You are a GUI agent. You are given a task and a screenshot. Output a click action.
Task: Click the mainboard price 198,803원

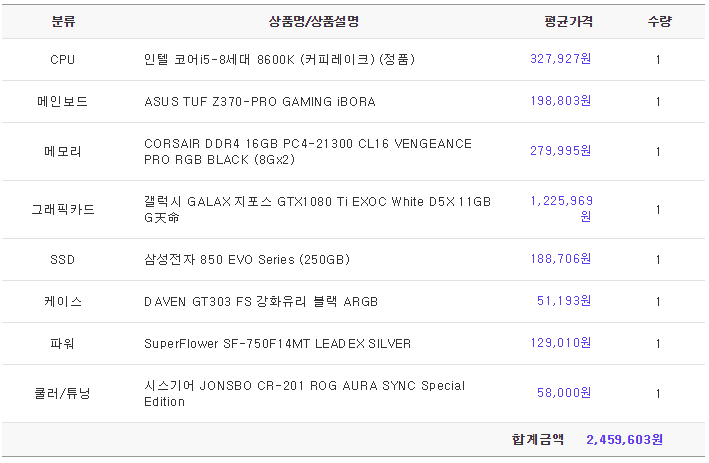pyautogui.click(x=560, y=101)
